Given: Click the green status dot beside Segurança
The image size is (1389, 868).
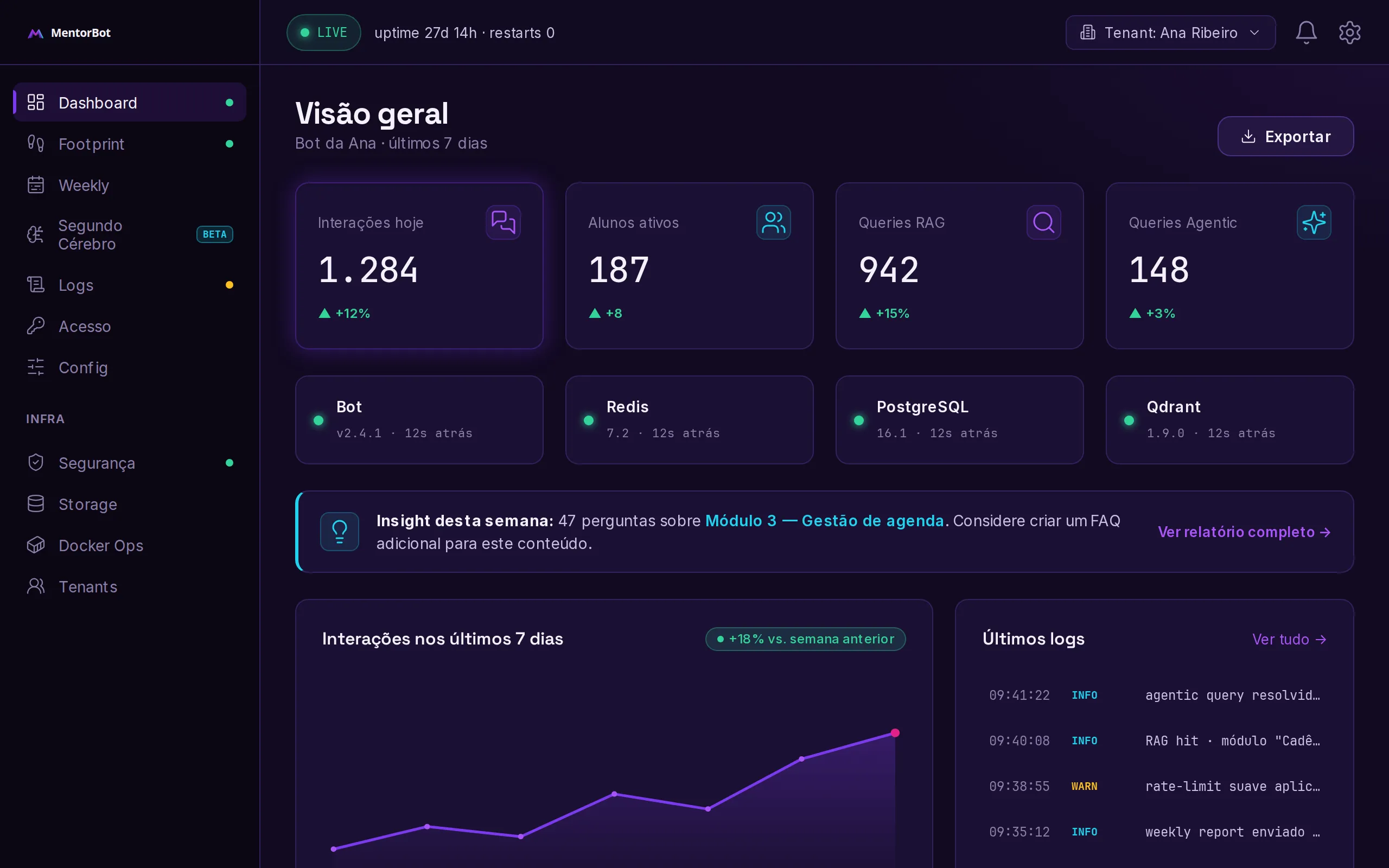Looking at the screenshot, I should pos(230,463).
